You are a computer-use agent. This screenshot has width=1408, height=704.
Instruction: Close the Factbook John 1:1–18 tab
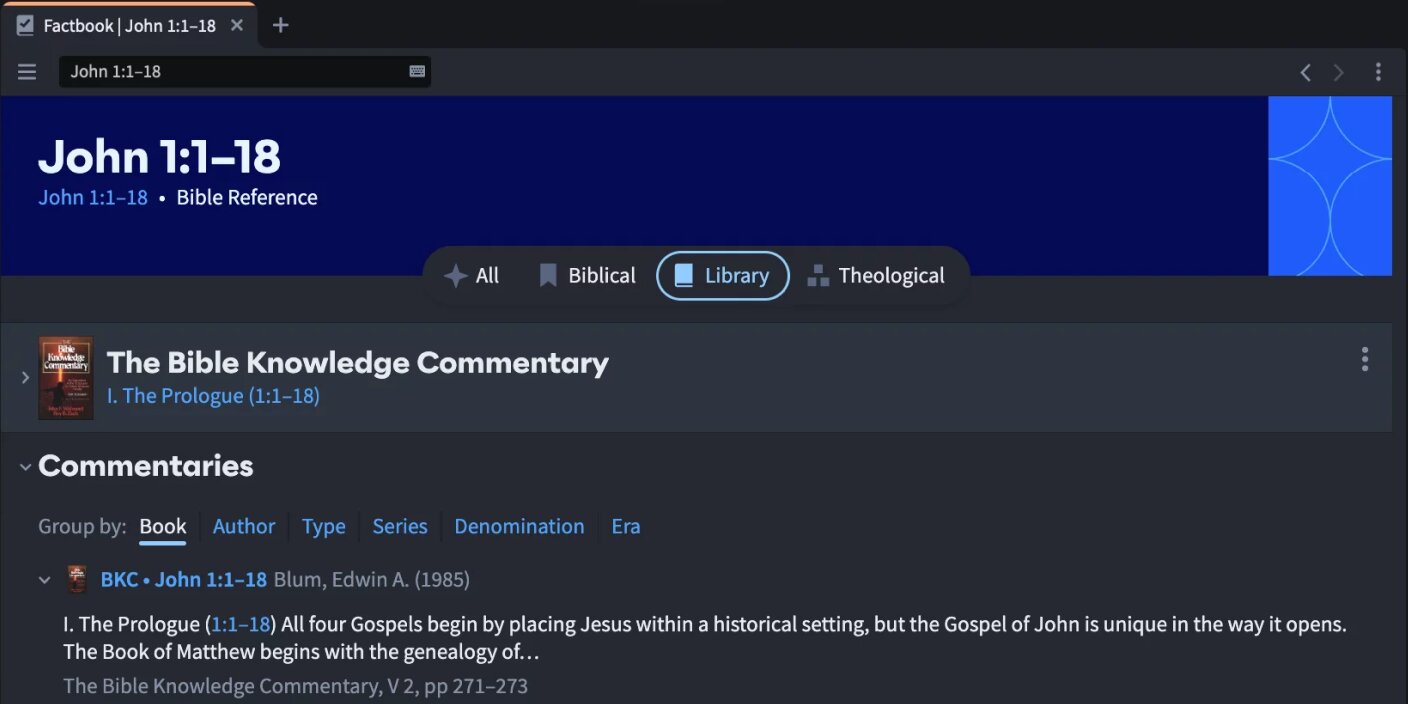(x=237, y=25)
